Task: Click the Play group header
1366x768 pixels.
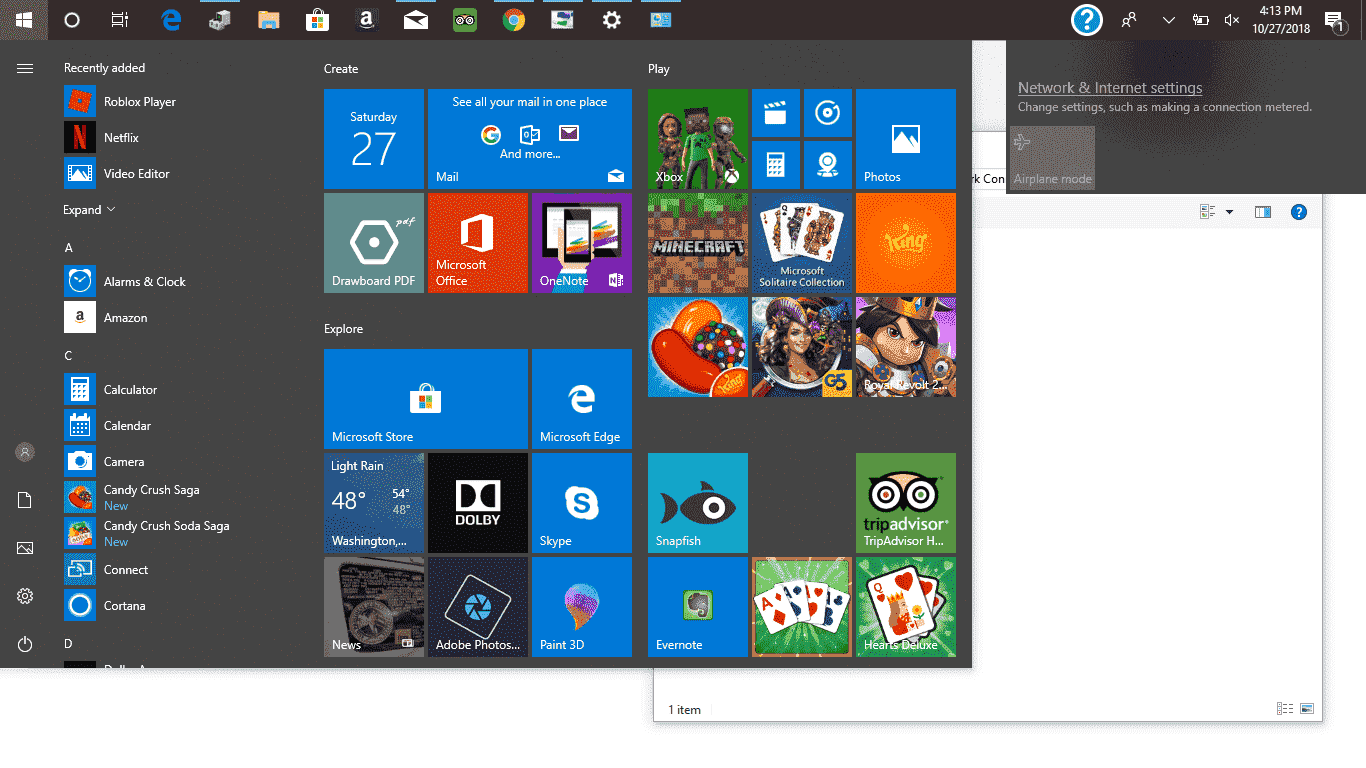Action: point(659,69)
